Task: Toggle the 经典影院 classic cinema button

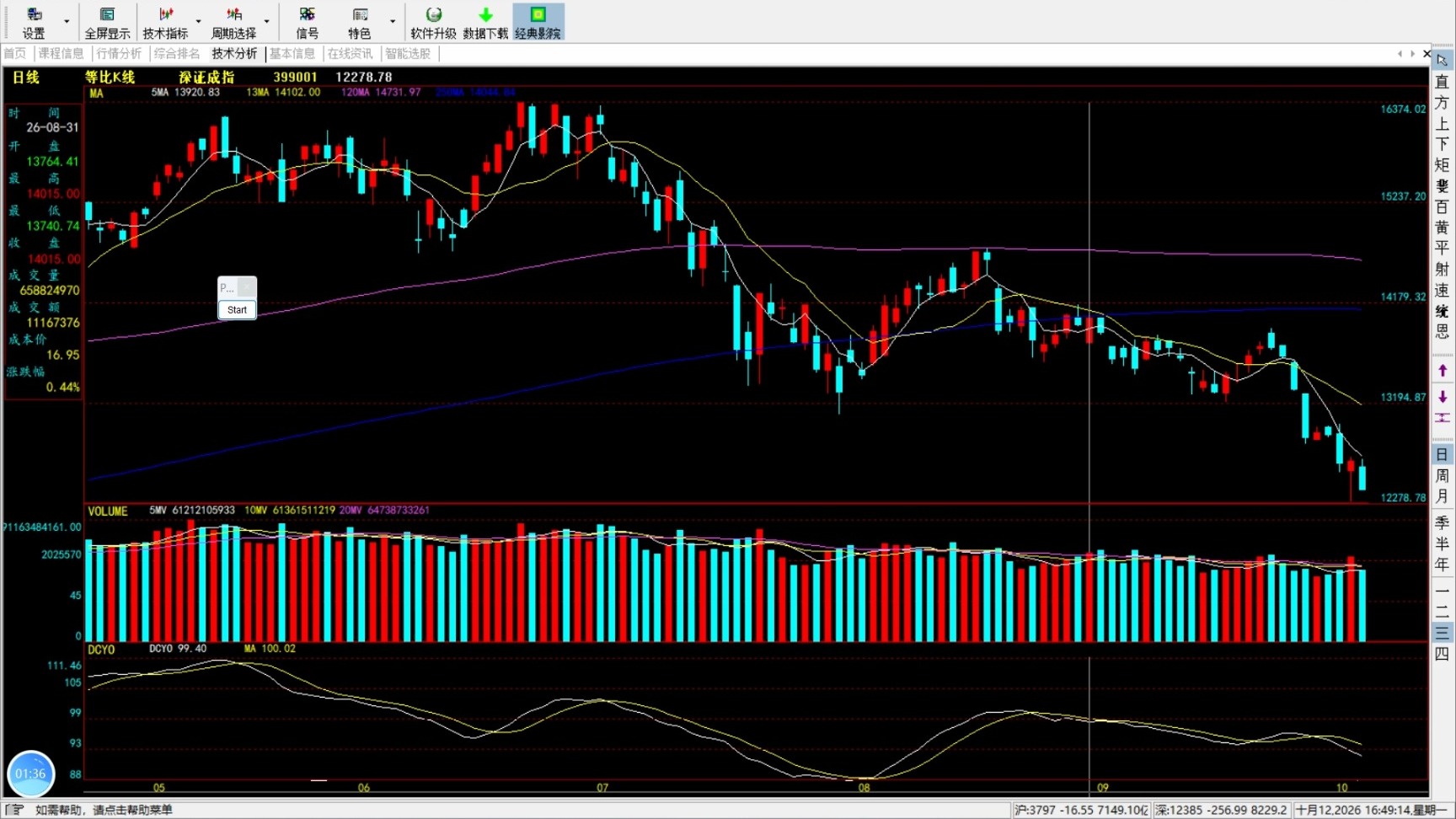Action: tap(538, 22)
